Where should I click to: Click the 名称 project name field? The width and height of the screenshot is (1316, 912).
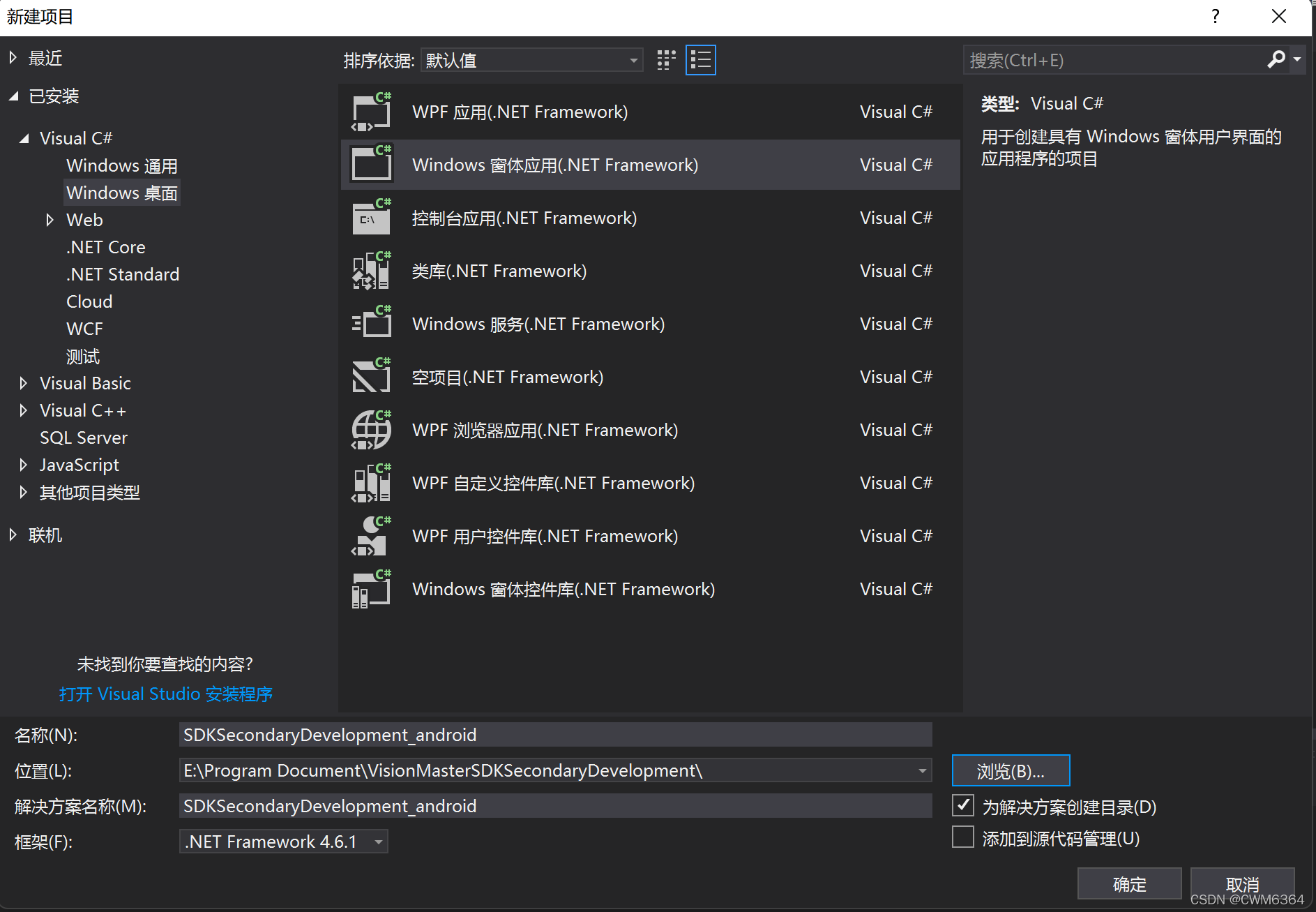click(556, 735)
